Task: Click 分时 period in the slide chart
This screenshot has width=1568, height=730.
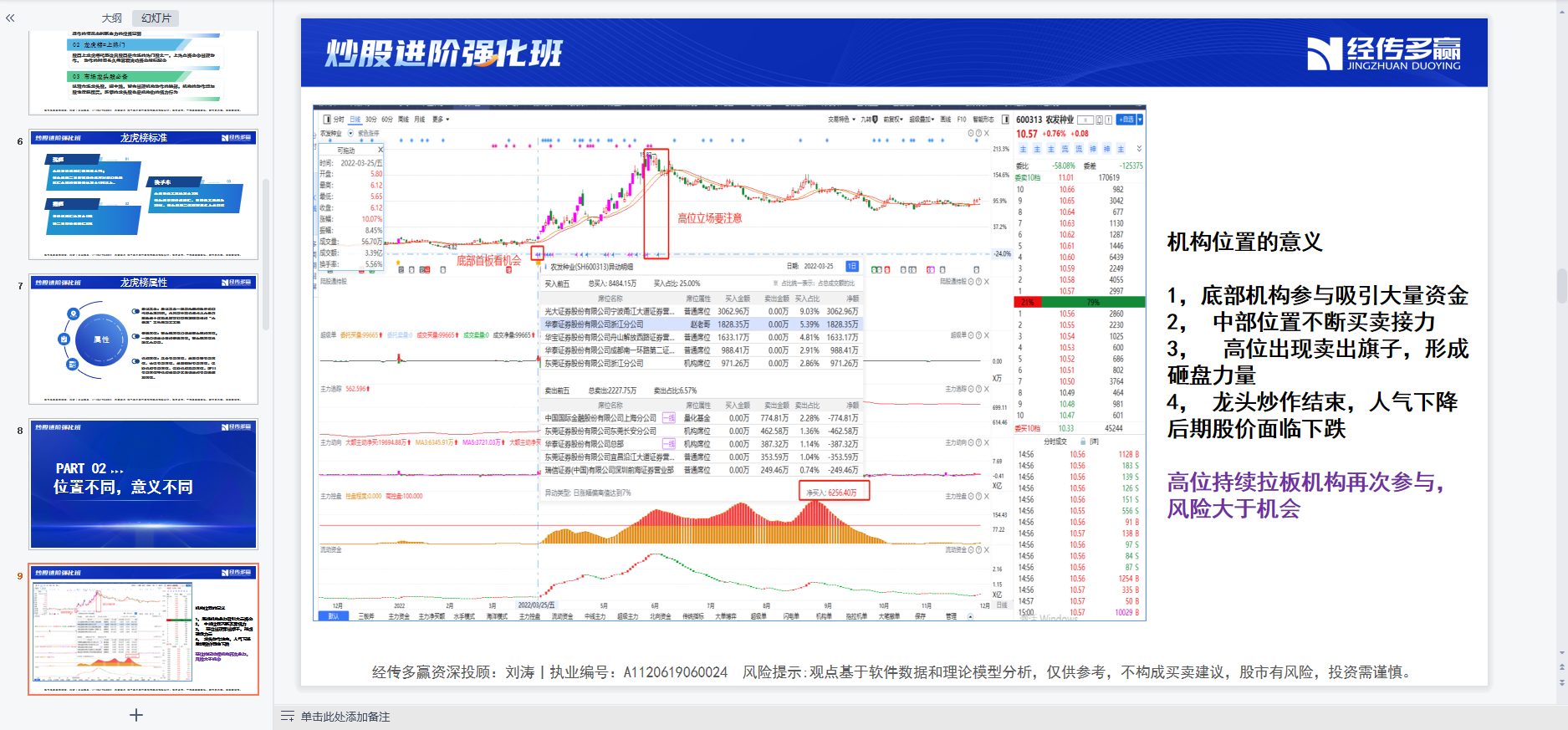Action: [339, 120]
